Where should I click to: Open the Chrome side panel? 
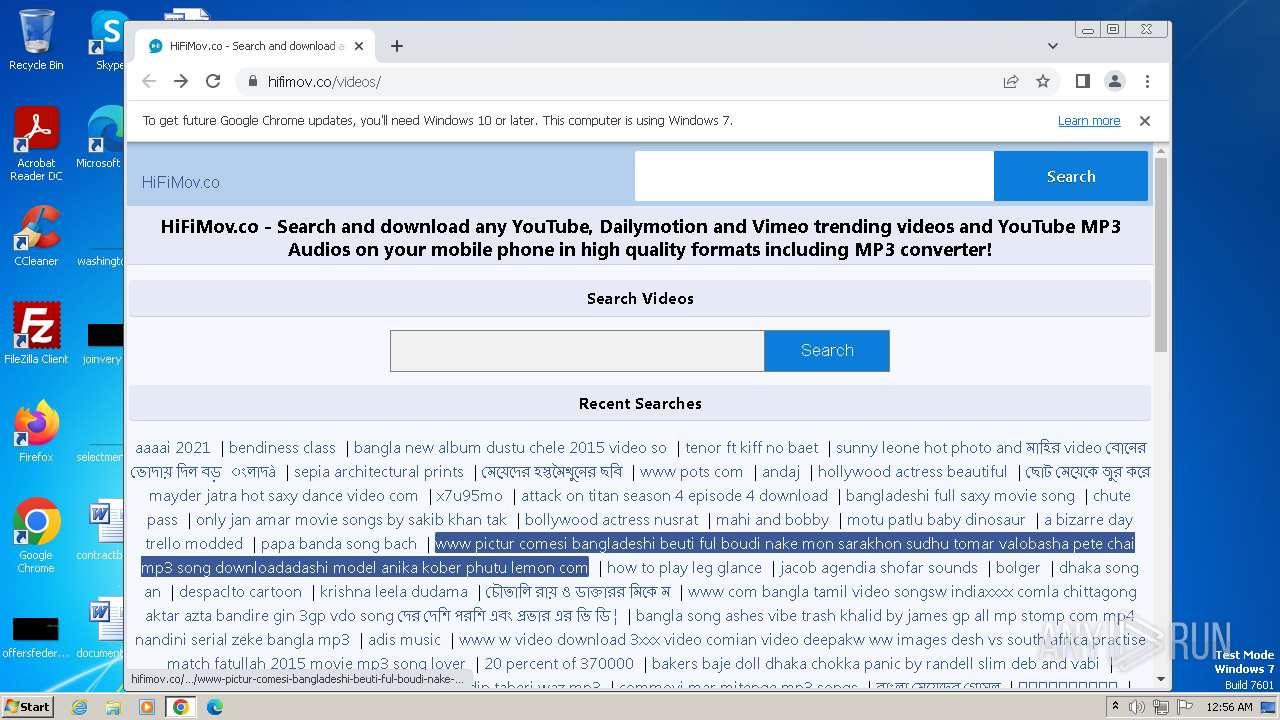(x=1082, y=81)
